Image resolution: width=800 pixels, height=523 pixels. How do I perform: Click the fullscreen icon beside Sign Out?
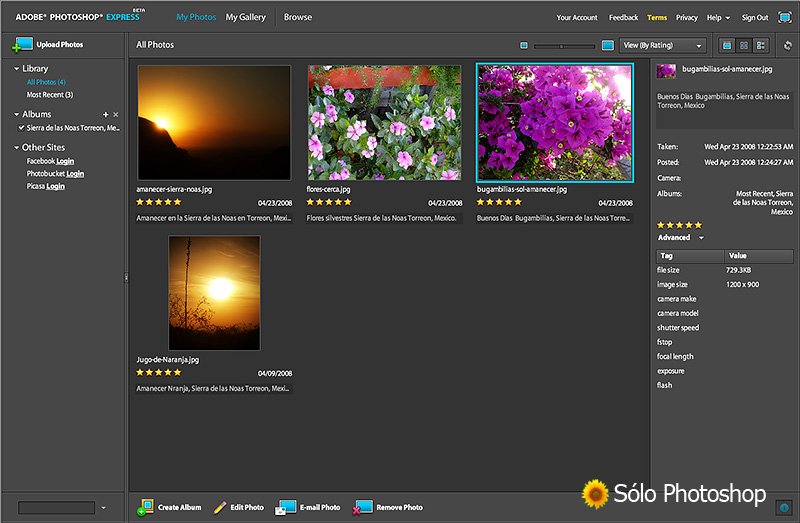pyautogui.click(x=784, y=17)
